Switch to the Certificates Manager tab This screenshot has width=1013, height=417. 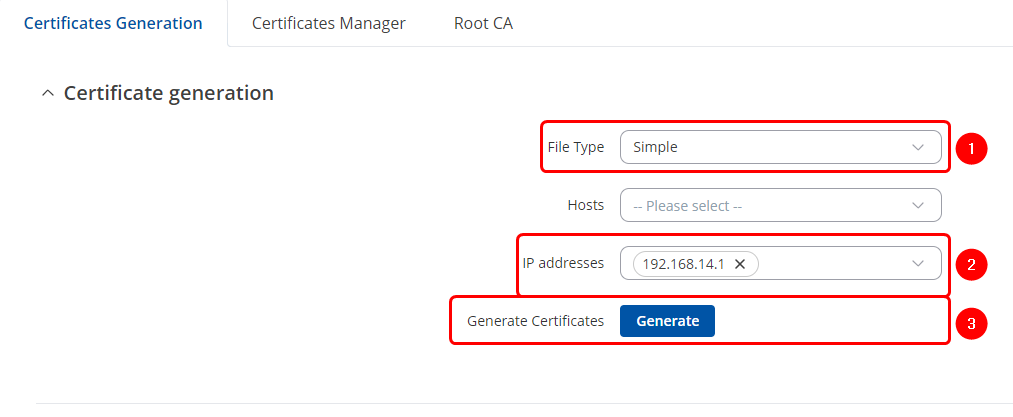coord(328,23)
